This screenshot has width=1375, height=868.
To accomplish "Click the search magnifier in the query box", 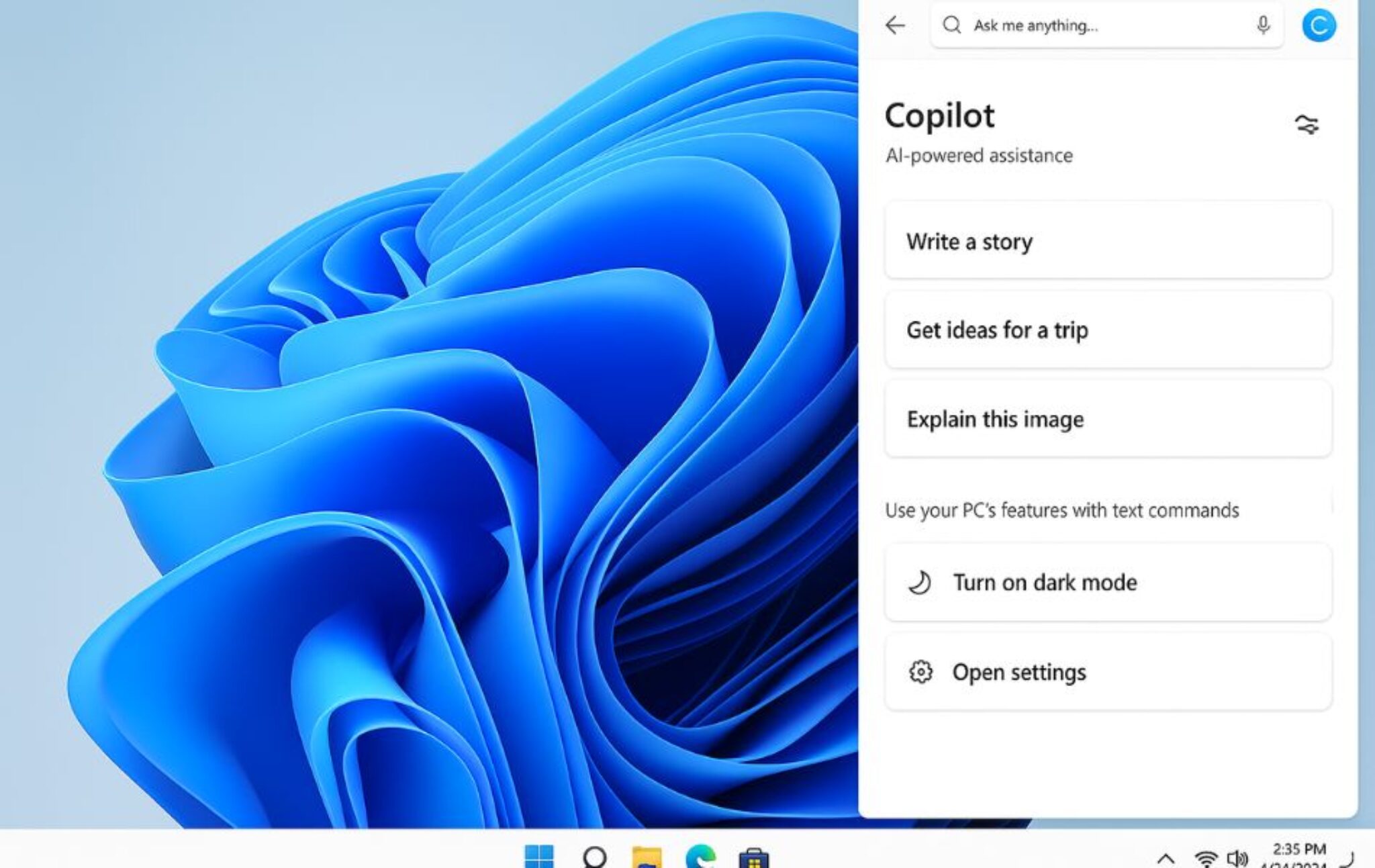I will pos(952,26).
